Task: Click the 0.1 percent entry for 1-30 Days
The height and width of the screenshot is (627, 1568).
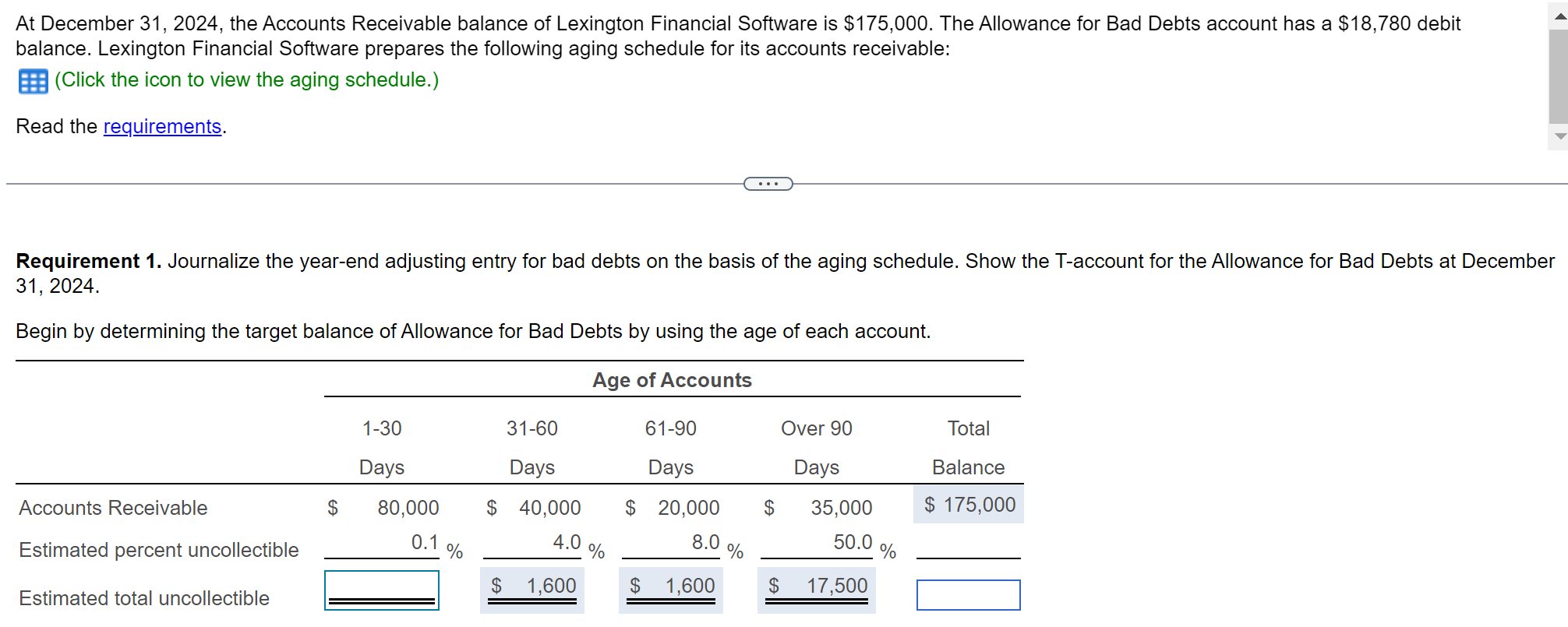Action: click(423, 542)
